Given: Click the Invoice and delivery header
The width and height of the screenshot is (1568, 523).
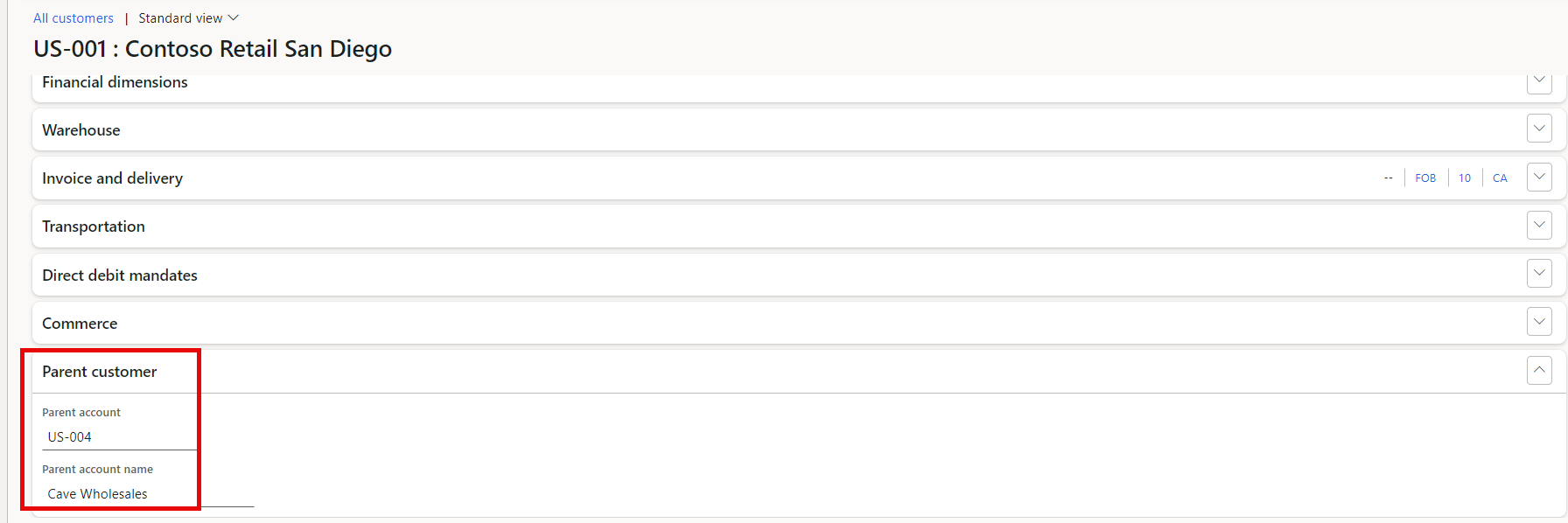Looking at the screenshot, I should [113, 178].
